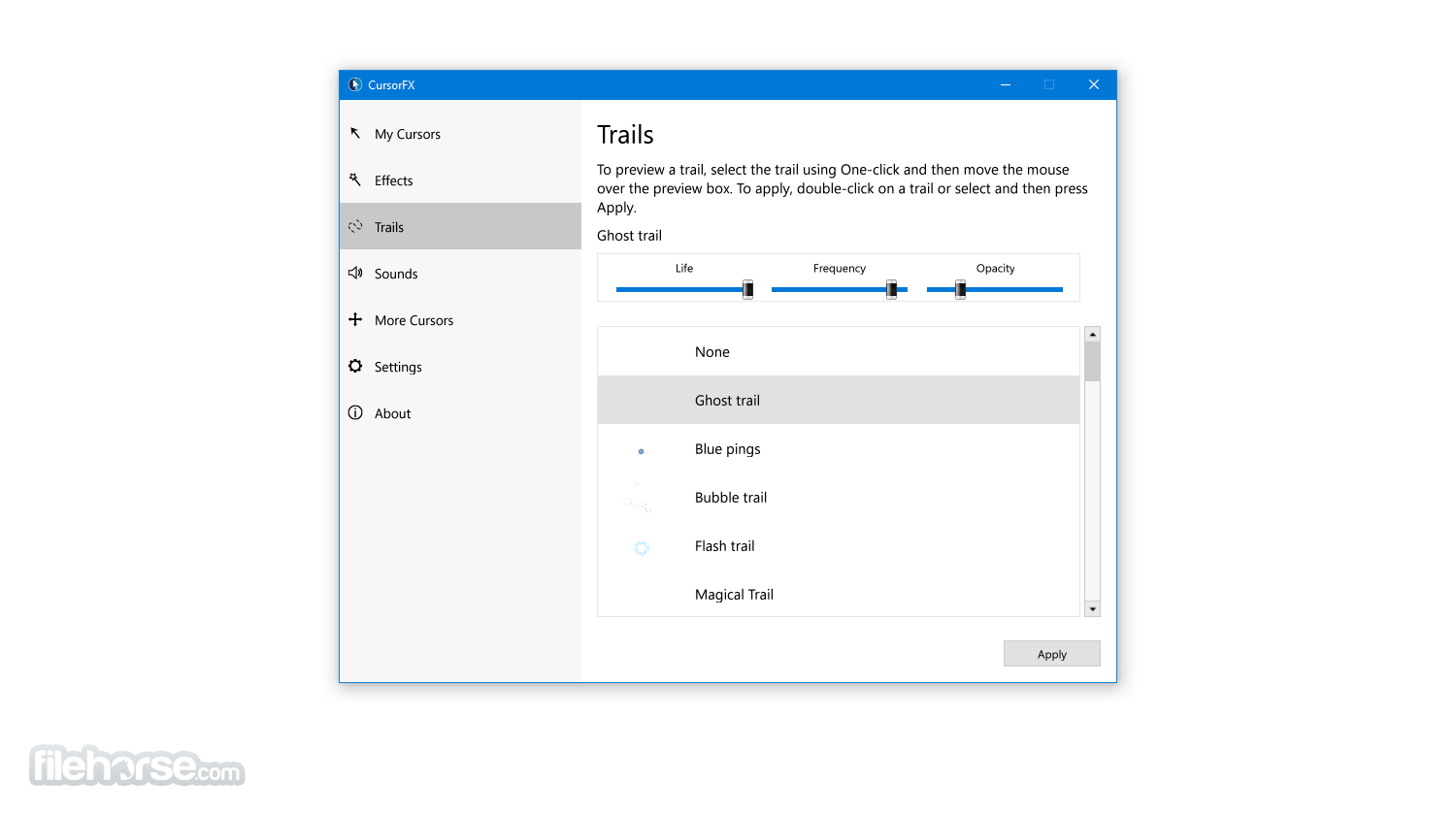Click the Blue pings preview dot
1456x815 pixels.
point(641,451)
